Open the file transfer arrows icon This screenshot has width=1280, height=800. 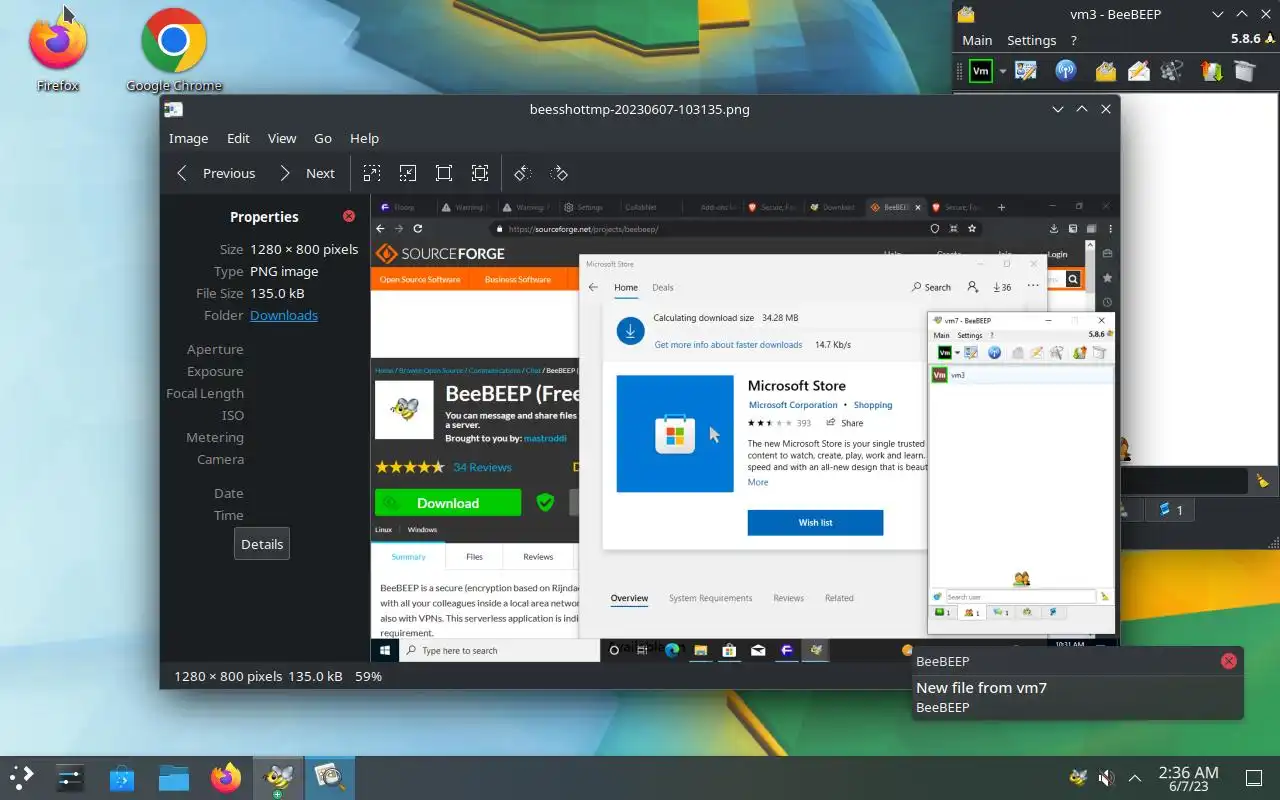1211,71
